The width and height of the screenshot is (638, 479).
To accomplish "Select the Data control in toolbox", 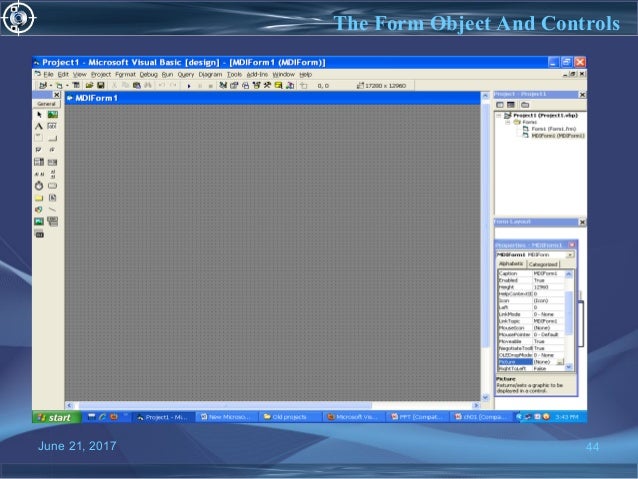I will pos(52,221).
